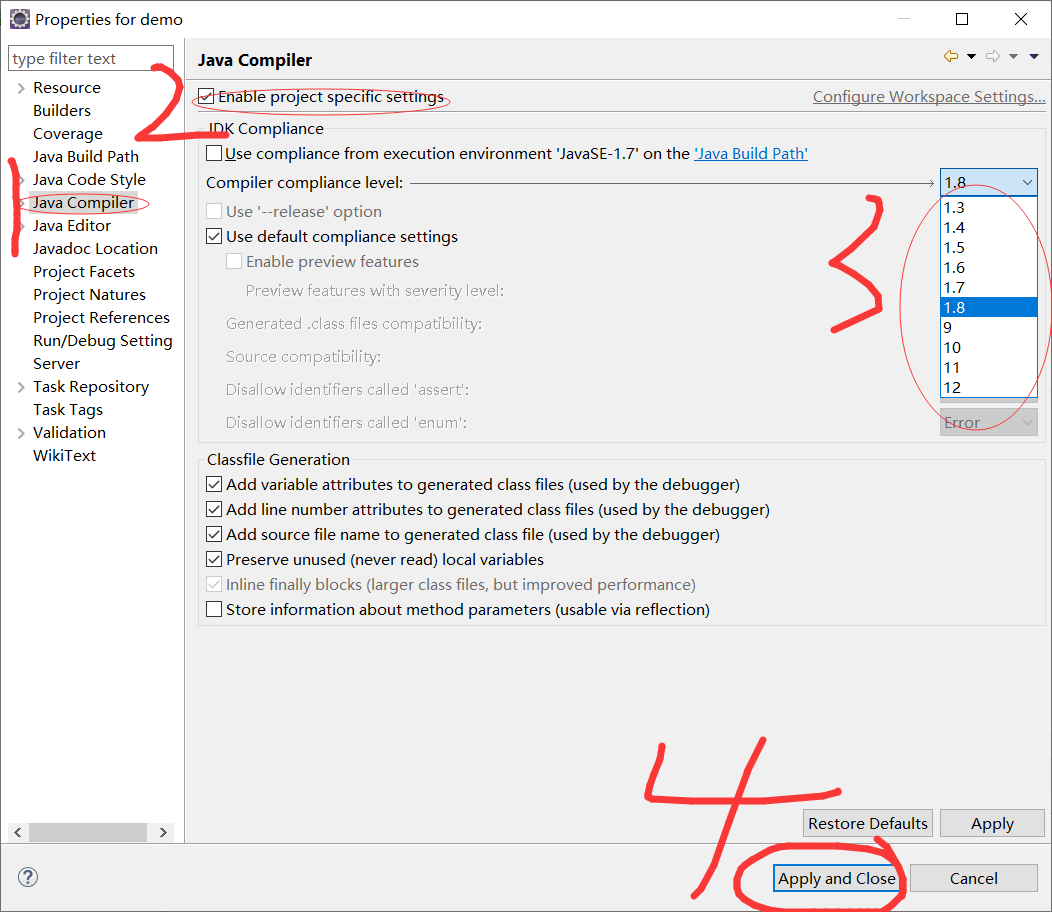The width and height of the screenshot is (1052, 912).
Task: Click Configure Workspace Settings link
Action: tap(929, 97)
